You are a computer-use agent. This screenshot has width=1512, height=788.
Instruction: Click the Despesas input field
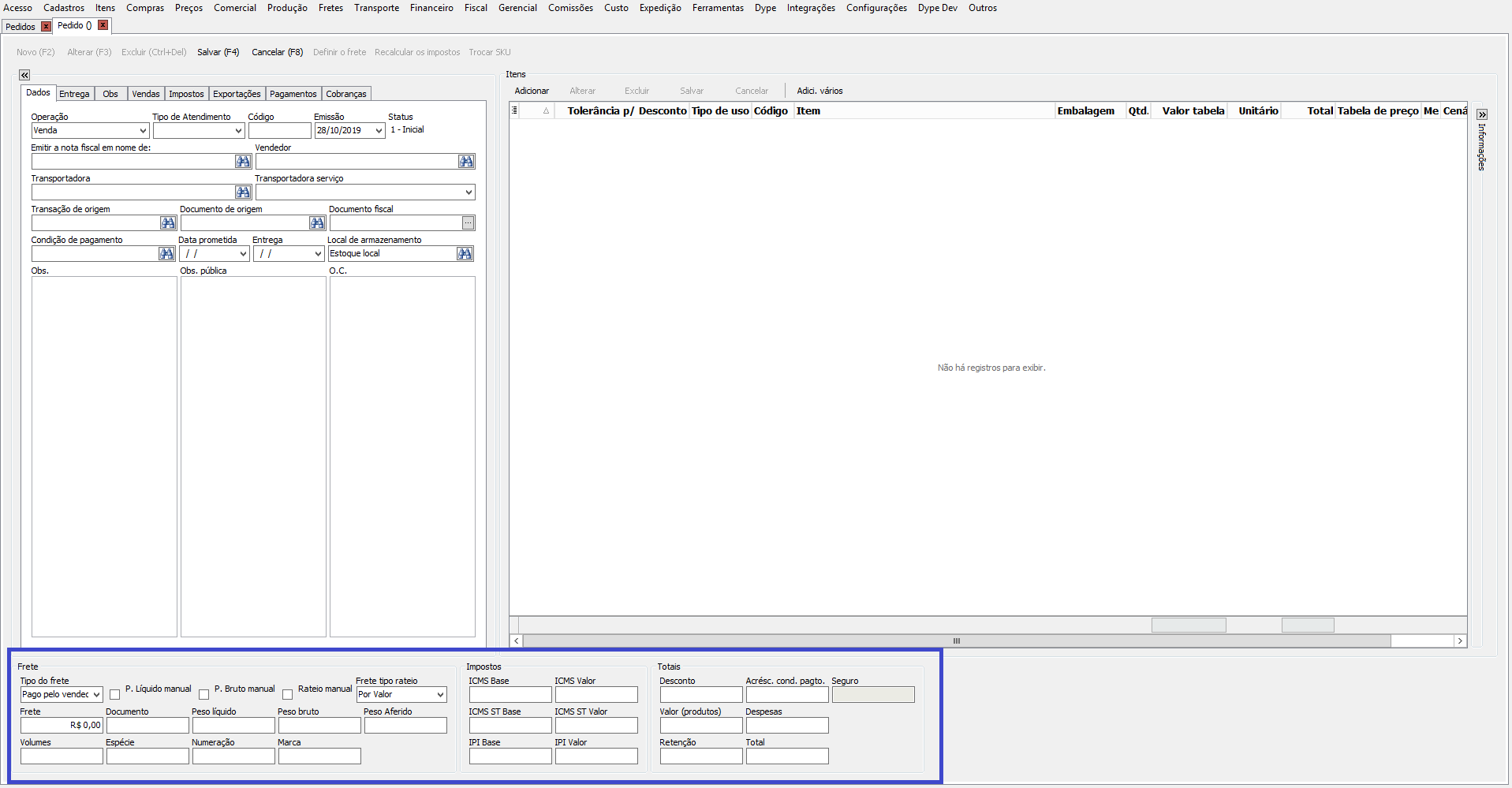point(787,726)
